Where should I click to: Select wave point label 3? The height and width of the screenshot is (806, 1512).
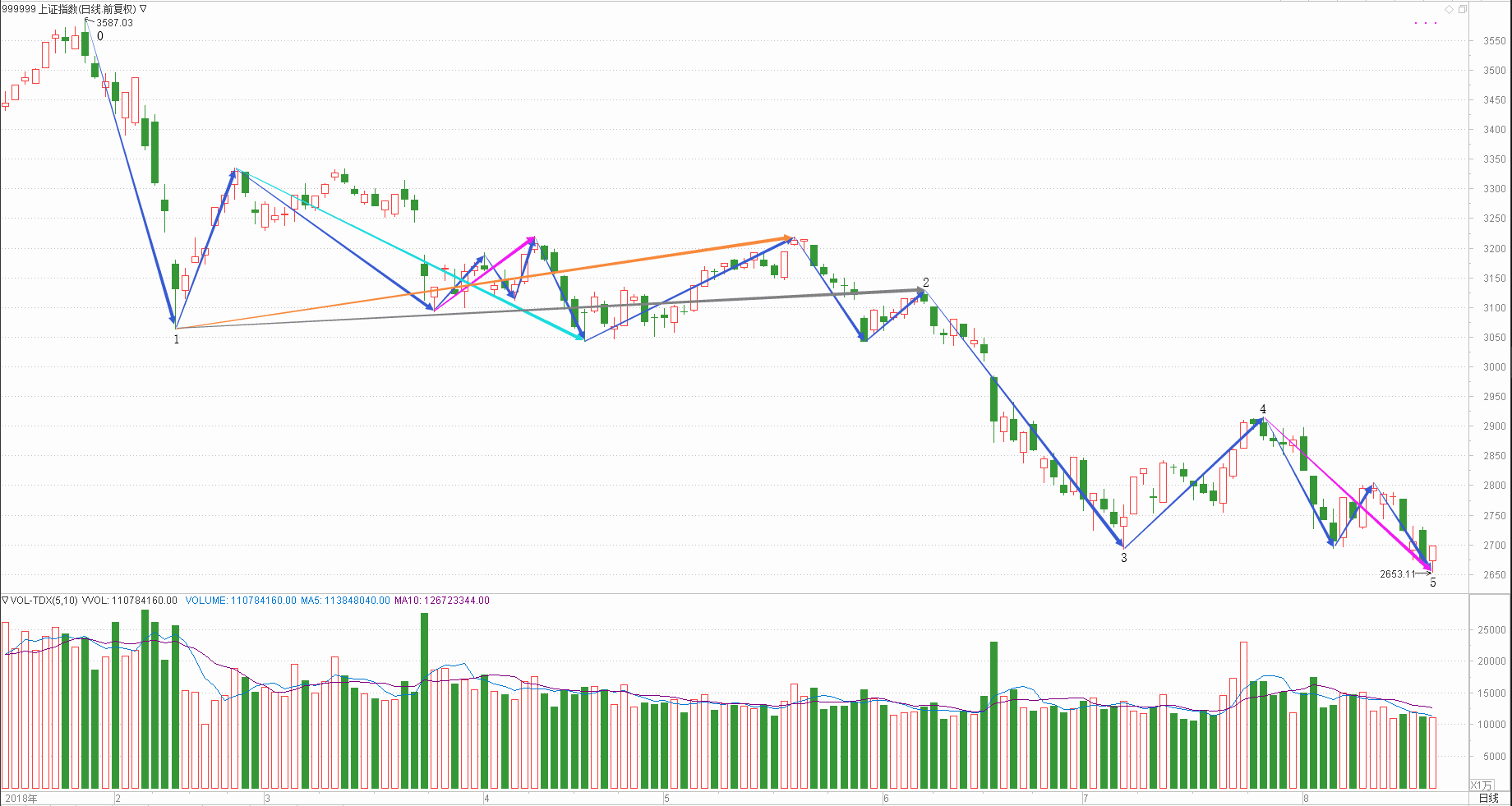1124,558
